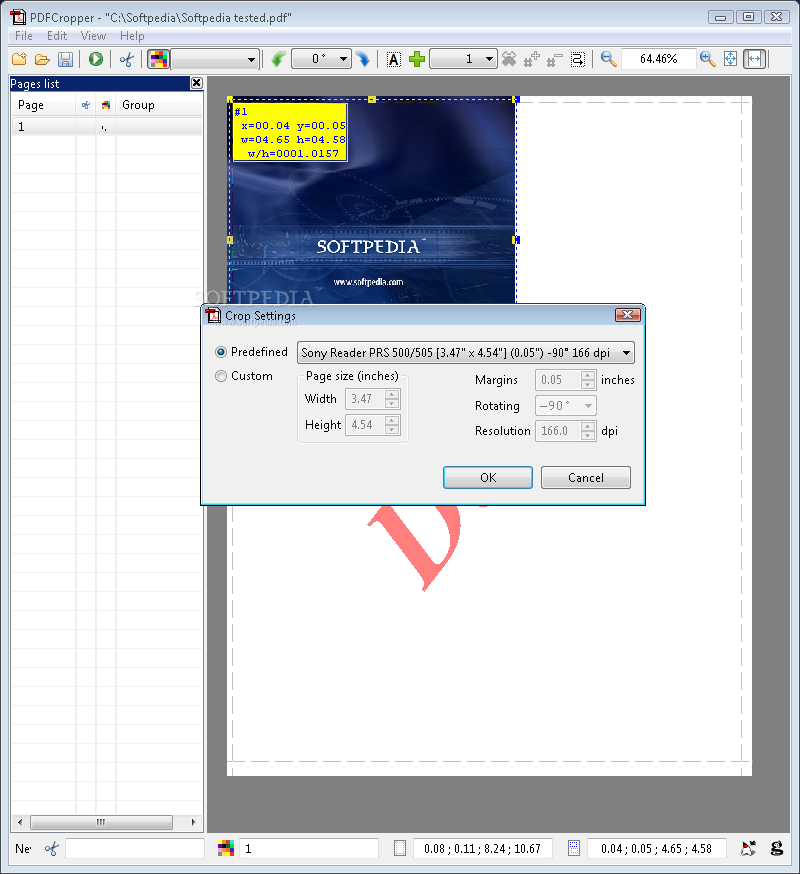Image resolution: width=800 pixels, height=874 pixels.
Task: Click the greyed delete-area cross icon
Action: tap(508, 59)
